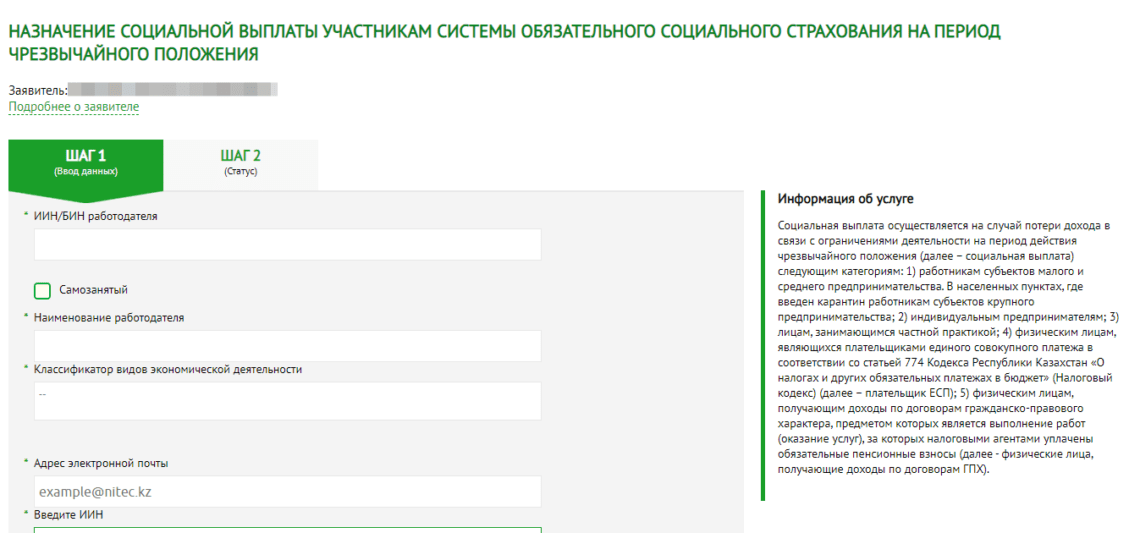This screenshot has height=533, width=1140.
Task: Click the "Введите ИИН" field label
Action: point(68,515)
